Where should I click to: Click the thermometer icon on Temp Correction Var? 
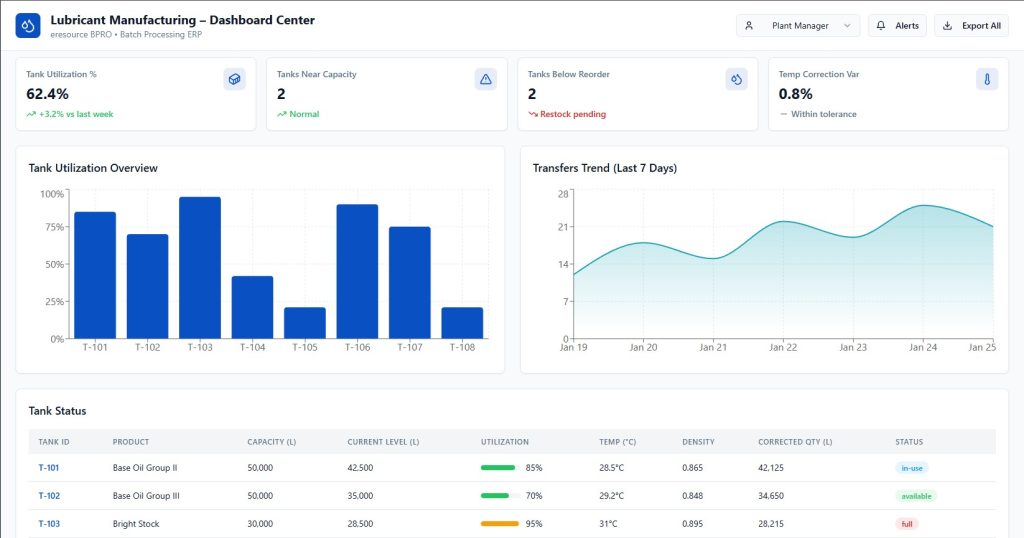coord(987,79)
